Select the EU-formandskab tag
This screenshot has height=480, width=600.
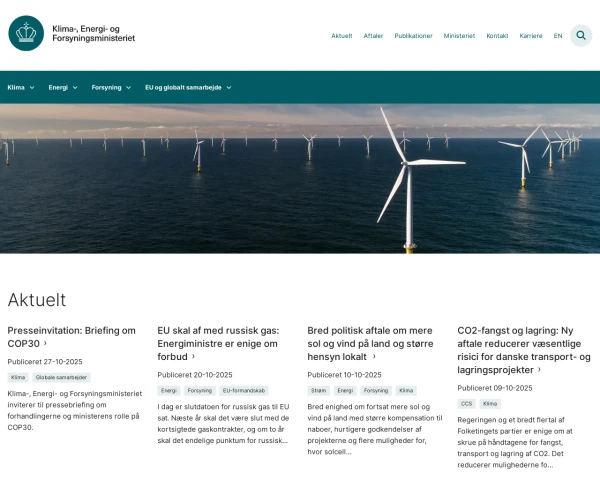coord(244,390)
